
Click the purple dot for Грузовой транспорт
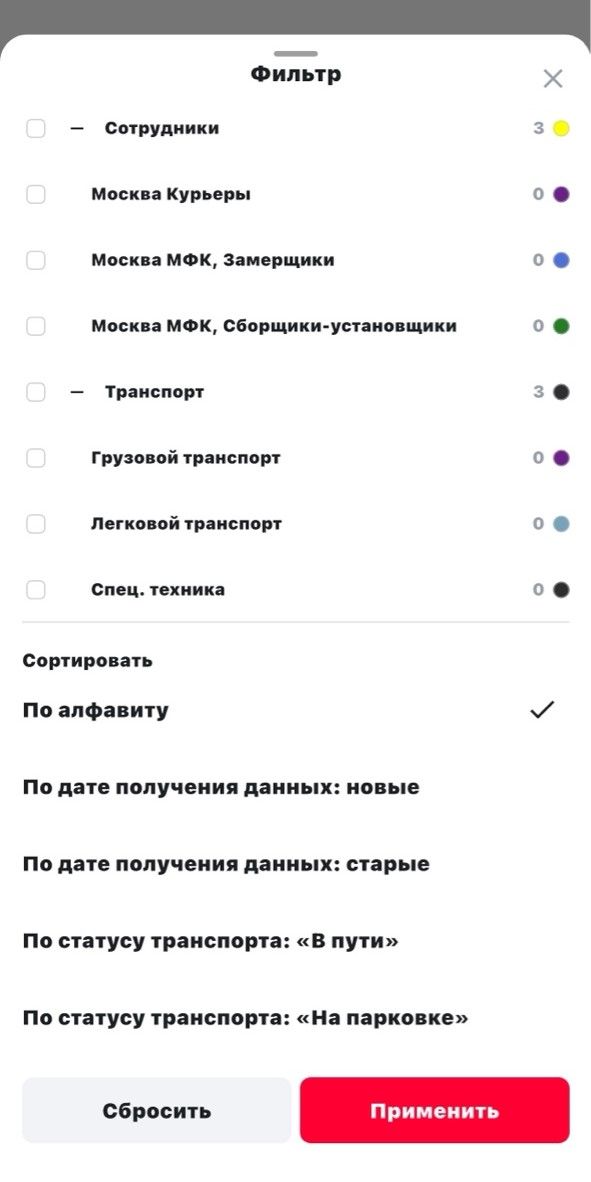pyautogui.click(x=561, y=458)
